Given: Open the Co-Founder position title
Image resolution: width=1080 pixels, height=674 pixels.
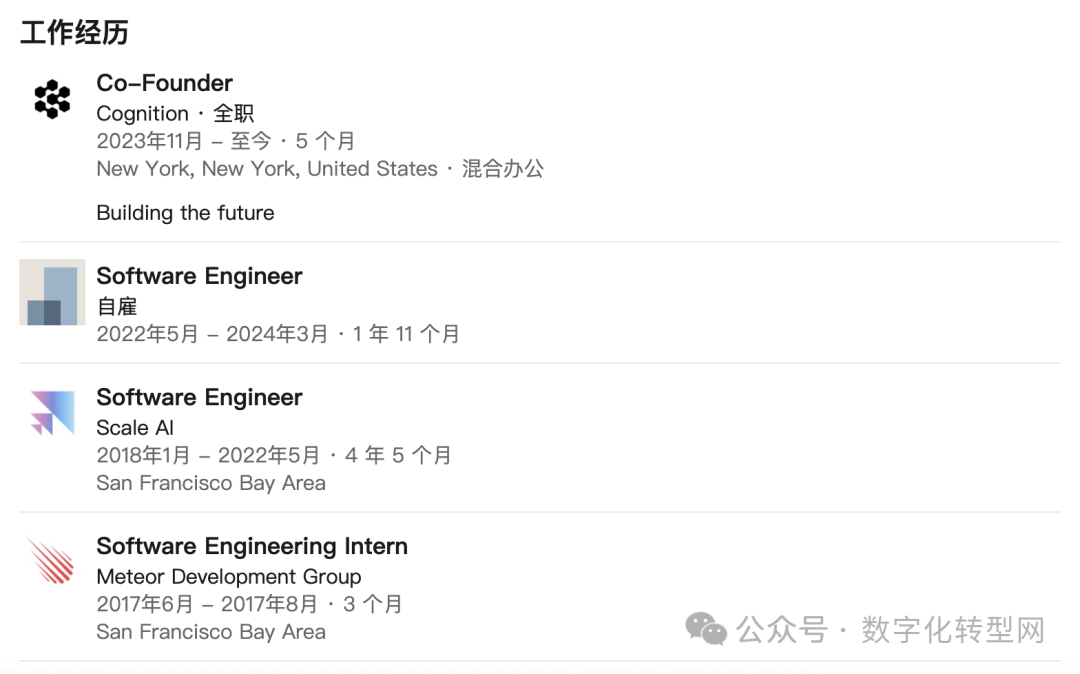Looking at the screenshot, I should click(164, 83).
